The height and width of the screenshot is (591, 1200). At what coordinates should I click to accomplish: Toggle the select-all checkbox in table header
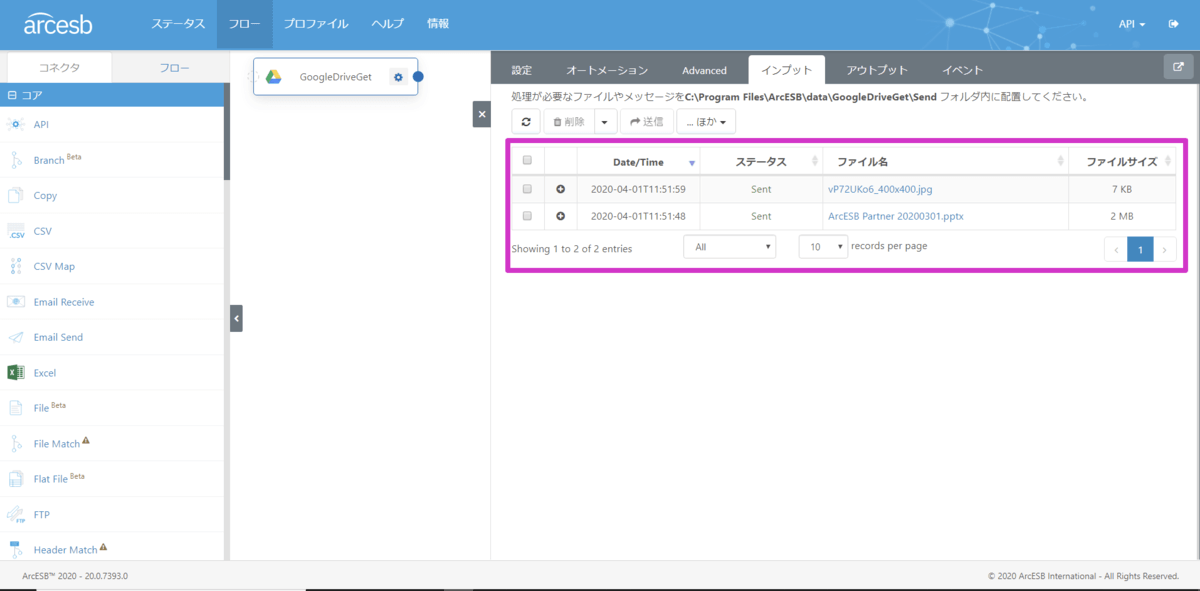coord(527,161)
